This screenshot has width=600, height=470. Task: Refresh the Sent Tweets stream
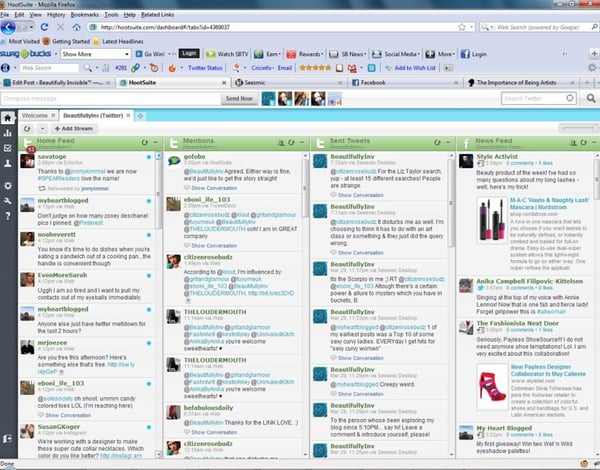(437, 142)
